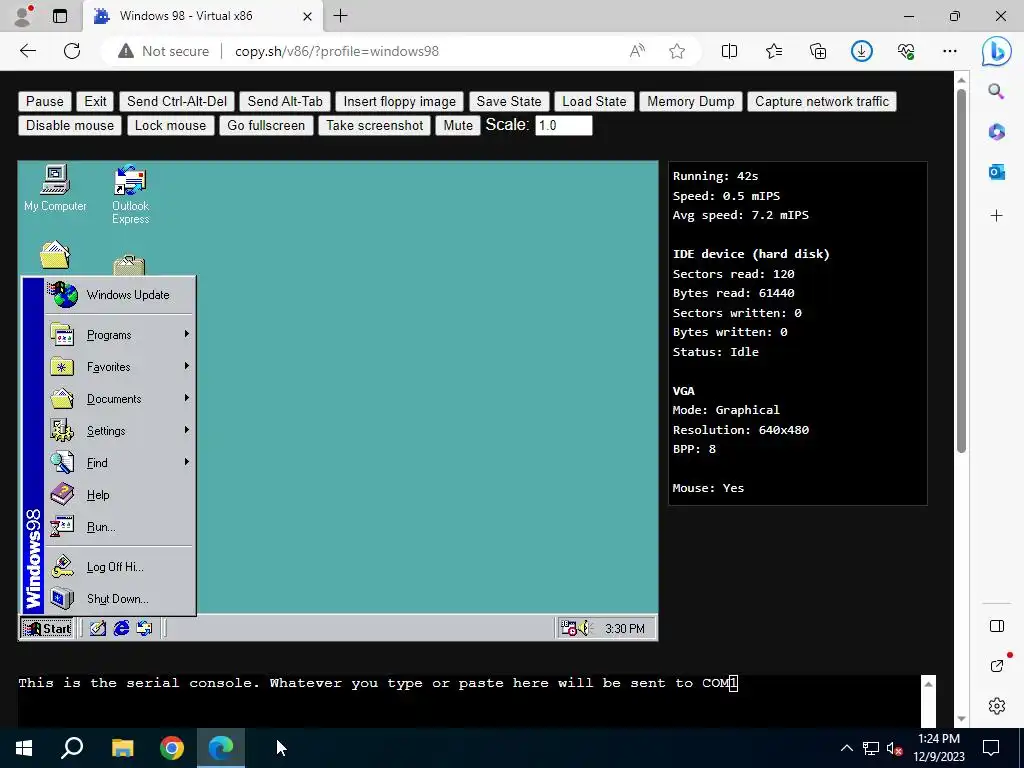Click the 3:30 PM tray clock
This screenshot has height=768, width=1024.
pyautogui.click(x=624, y=629)
